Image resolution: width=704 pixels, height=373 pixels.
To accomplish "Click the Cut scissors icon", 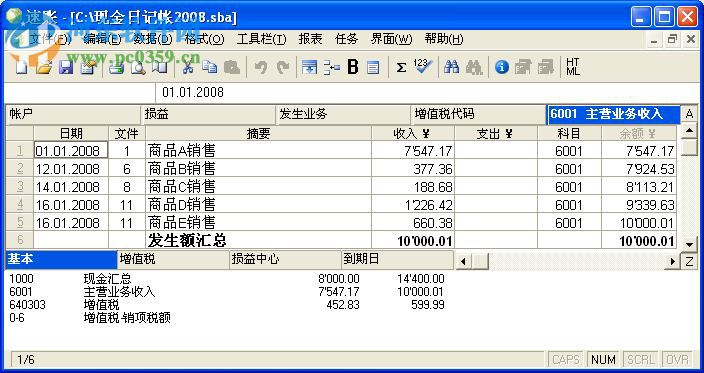I will point(188,67).
